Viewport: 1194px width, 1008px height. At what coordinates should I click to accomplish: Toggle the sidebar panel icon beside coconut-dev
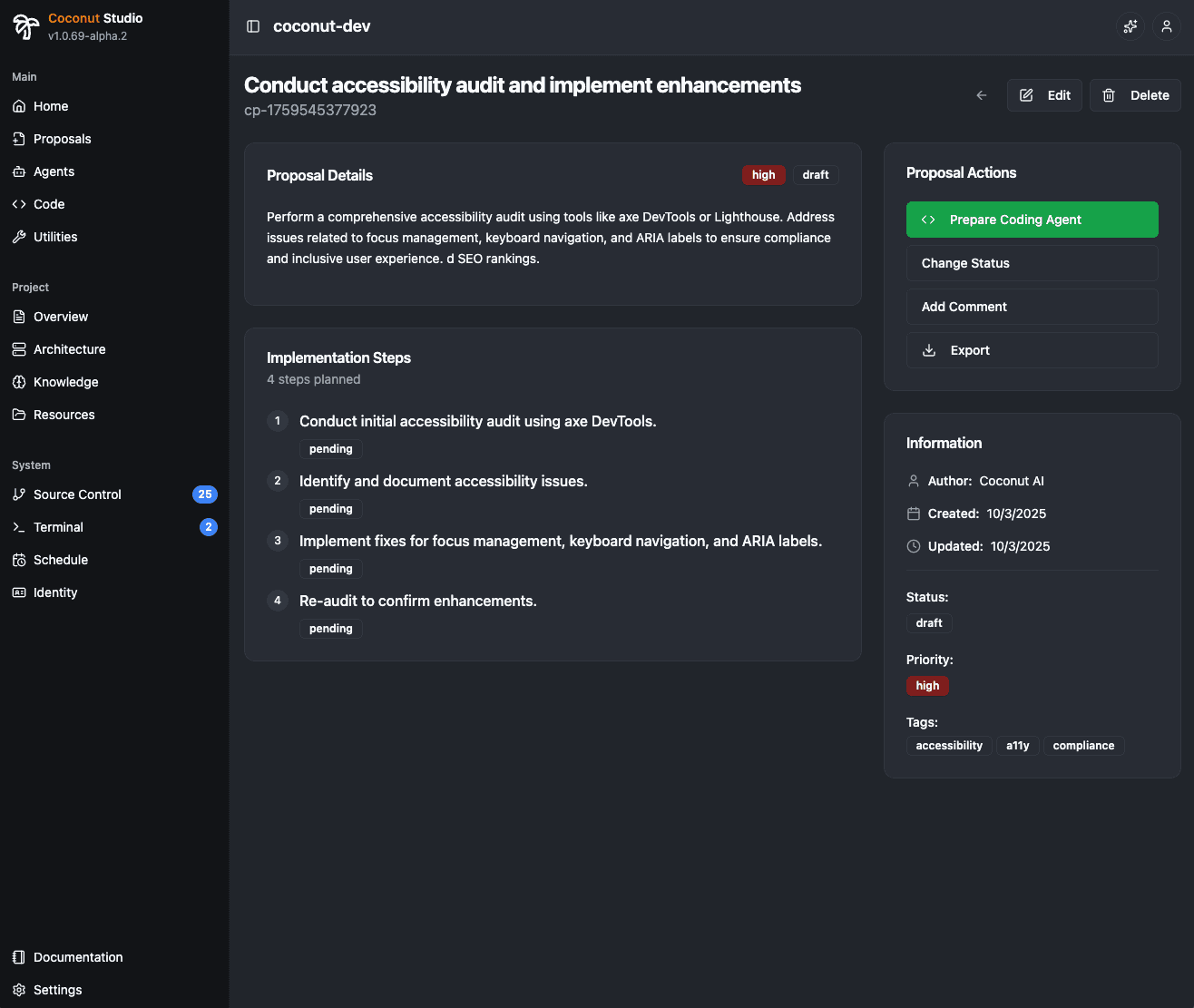click(252, 26)
